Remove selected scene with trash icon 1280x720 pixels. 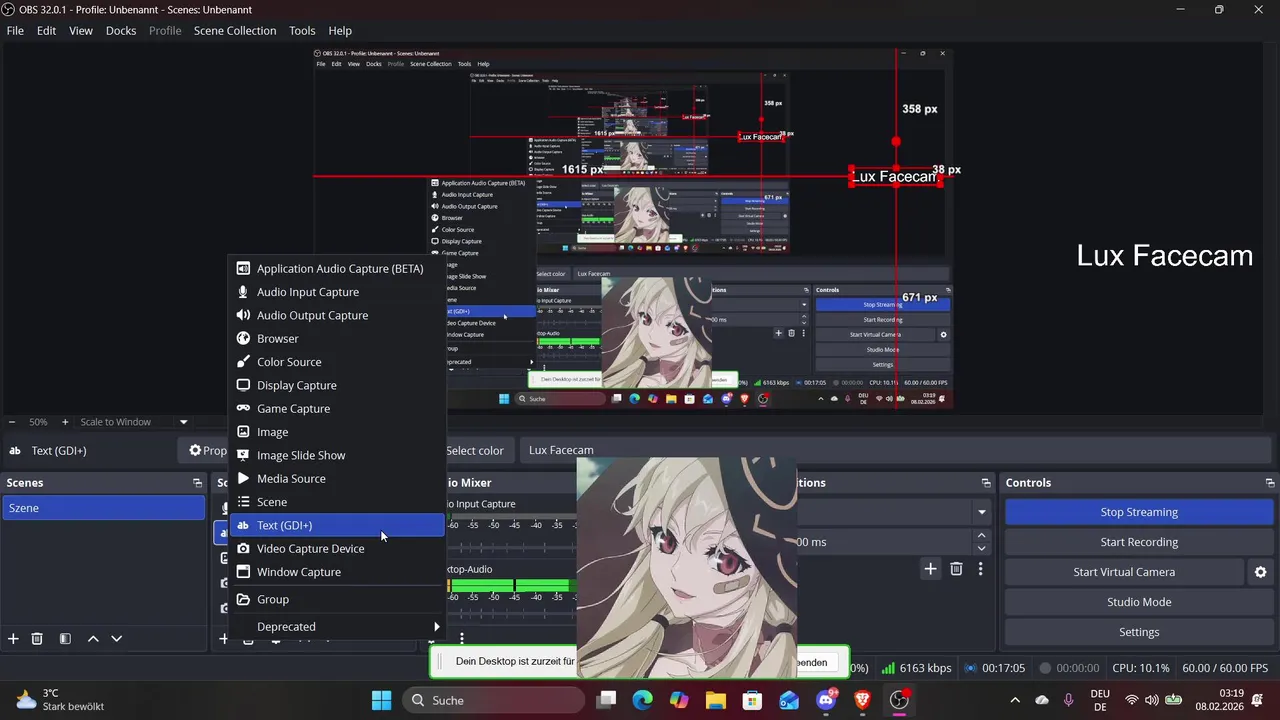click(37, 638)
